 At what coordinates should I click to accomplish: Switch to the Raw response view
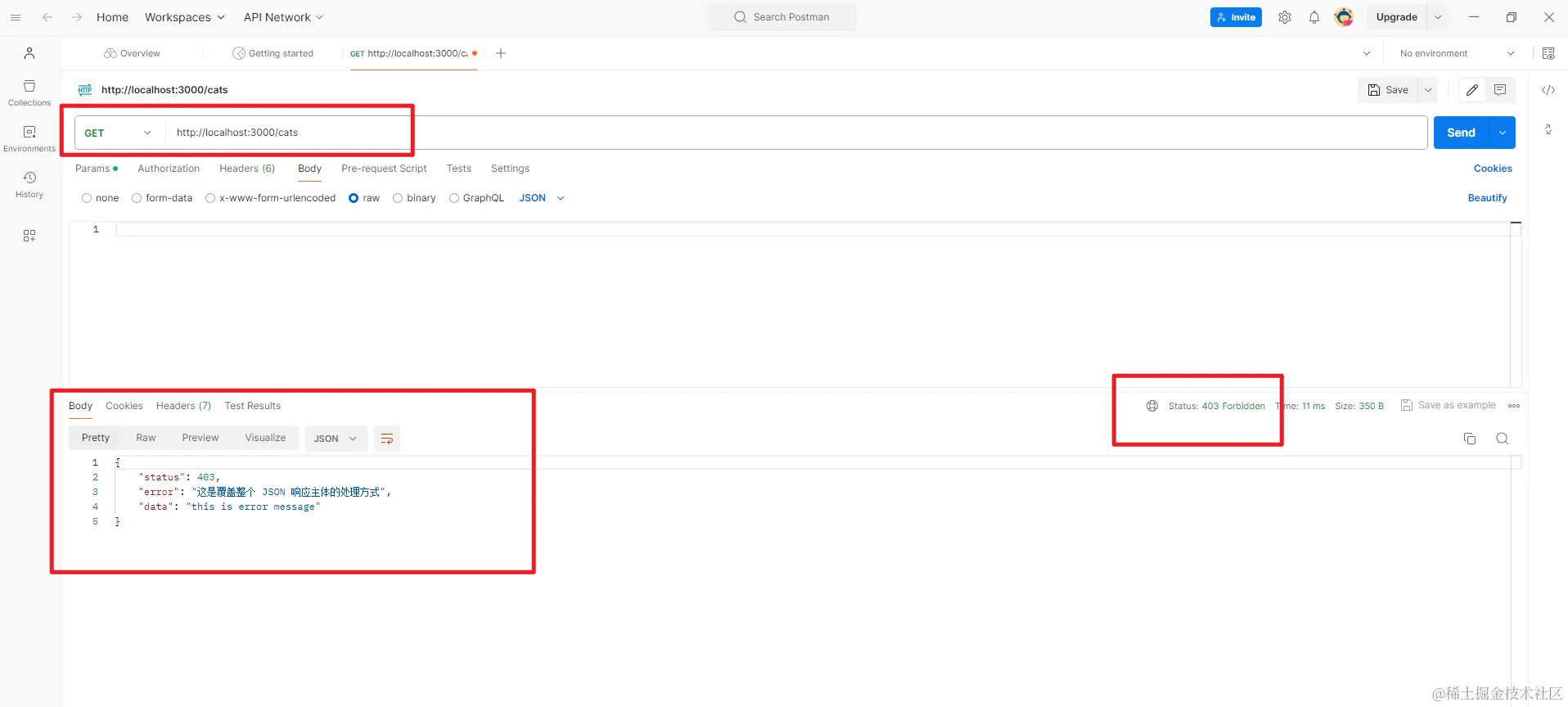(x=146, y=438)
